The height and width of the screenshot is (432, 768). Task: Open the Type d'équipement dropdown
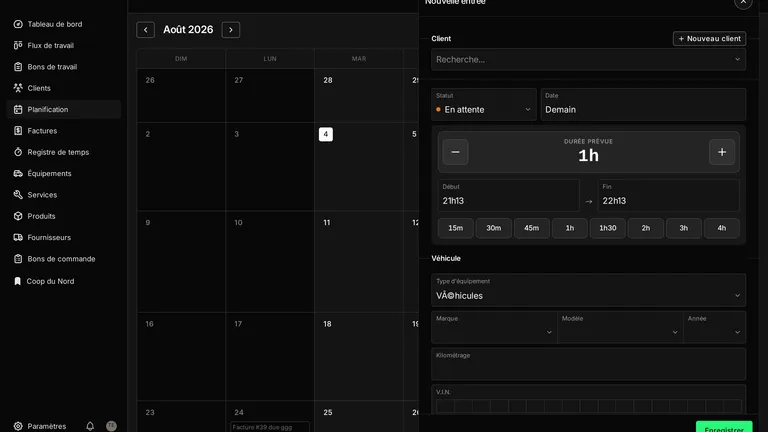pyautogui.click(x=588, y=290)
